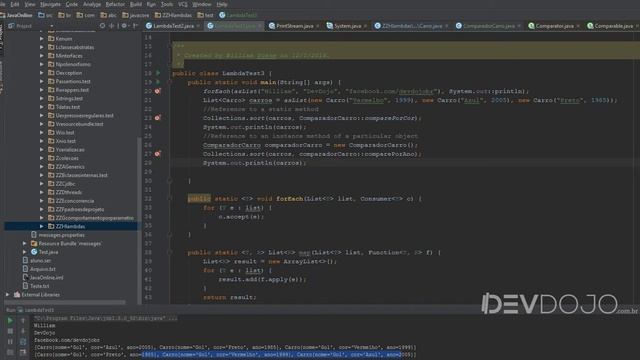The height and width of the screenshot is (360, 640).
Task: Click the src breadcrumb folder
Action: tap(45, 15)
